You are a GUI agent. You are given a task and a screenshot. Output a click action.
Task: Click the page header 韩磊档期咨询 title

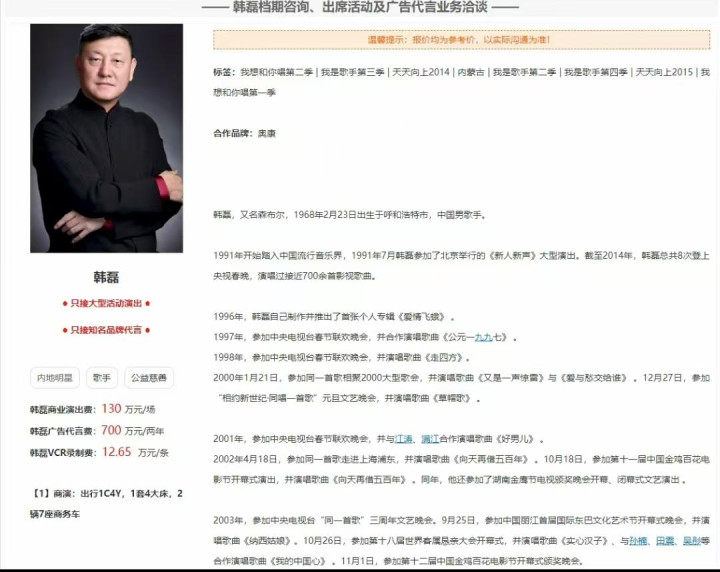click(360, 7)
